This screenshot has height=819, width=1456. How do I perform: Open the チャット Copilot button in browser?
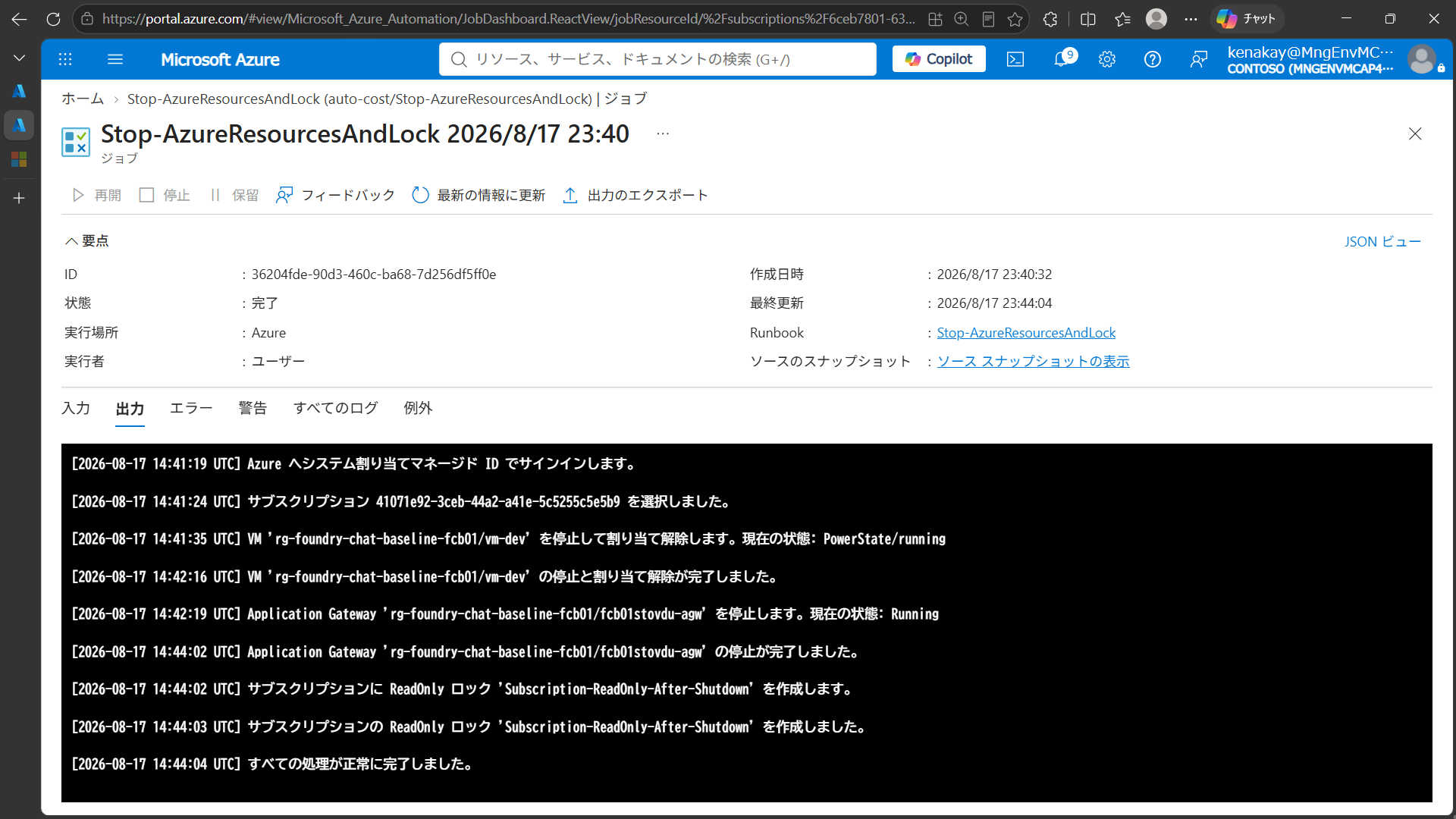point(1247,19)
